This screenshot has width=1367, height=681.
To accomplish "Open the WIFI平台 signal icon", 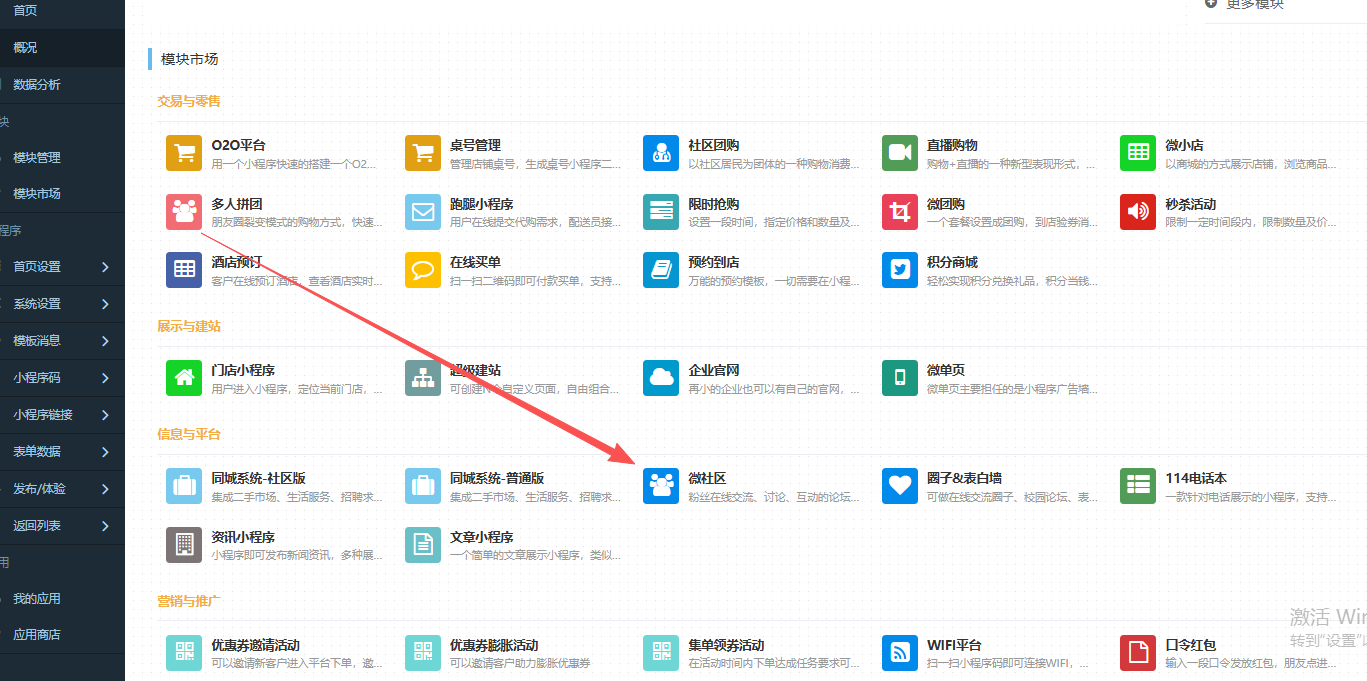I will coord(899,653).
